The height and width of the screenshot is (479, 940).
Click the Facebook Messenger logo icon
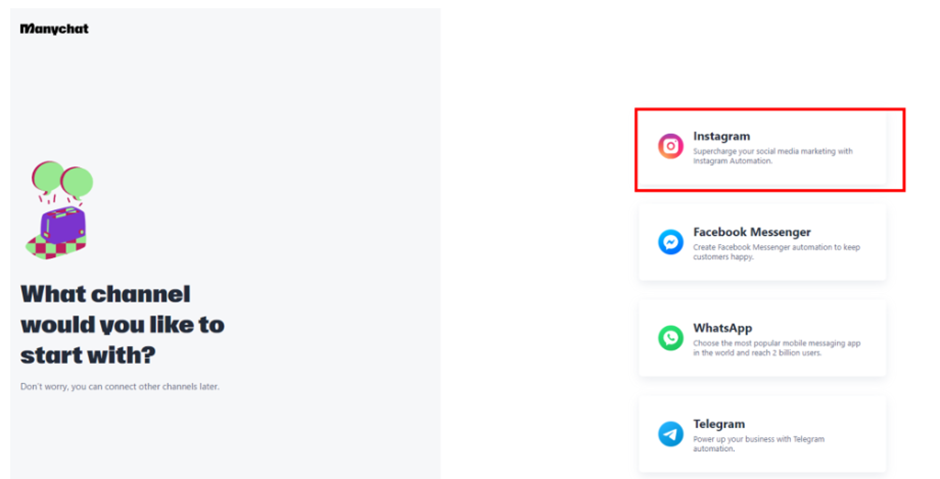(x=670, y=242)
